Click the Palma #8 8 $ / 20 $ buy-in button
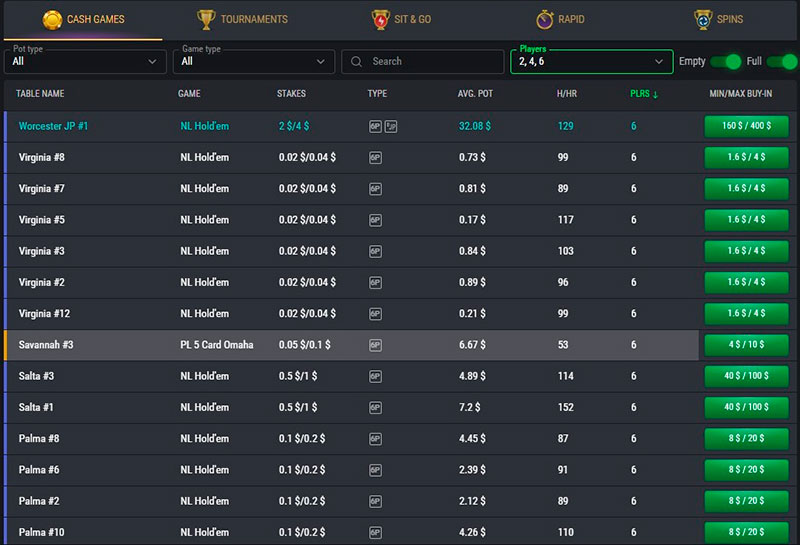Image resolution: width=800 pixels, height=545 pixels. coord(746,439)
